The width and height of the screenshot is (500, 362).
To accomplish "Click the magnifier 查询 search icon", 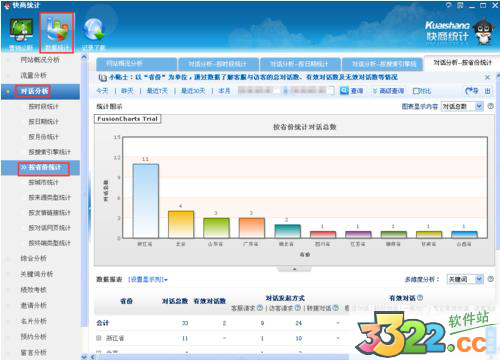I will [344, 91].
